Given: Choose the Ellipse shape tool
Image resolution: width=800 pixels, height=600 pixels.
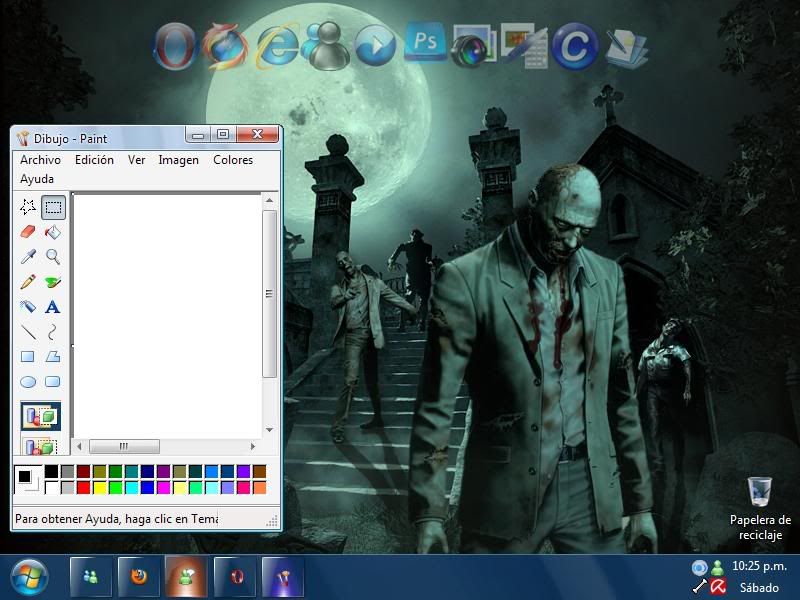Looking at the screenshot, I should point(28,382).
